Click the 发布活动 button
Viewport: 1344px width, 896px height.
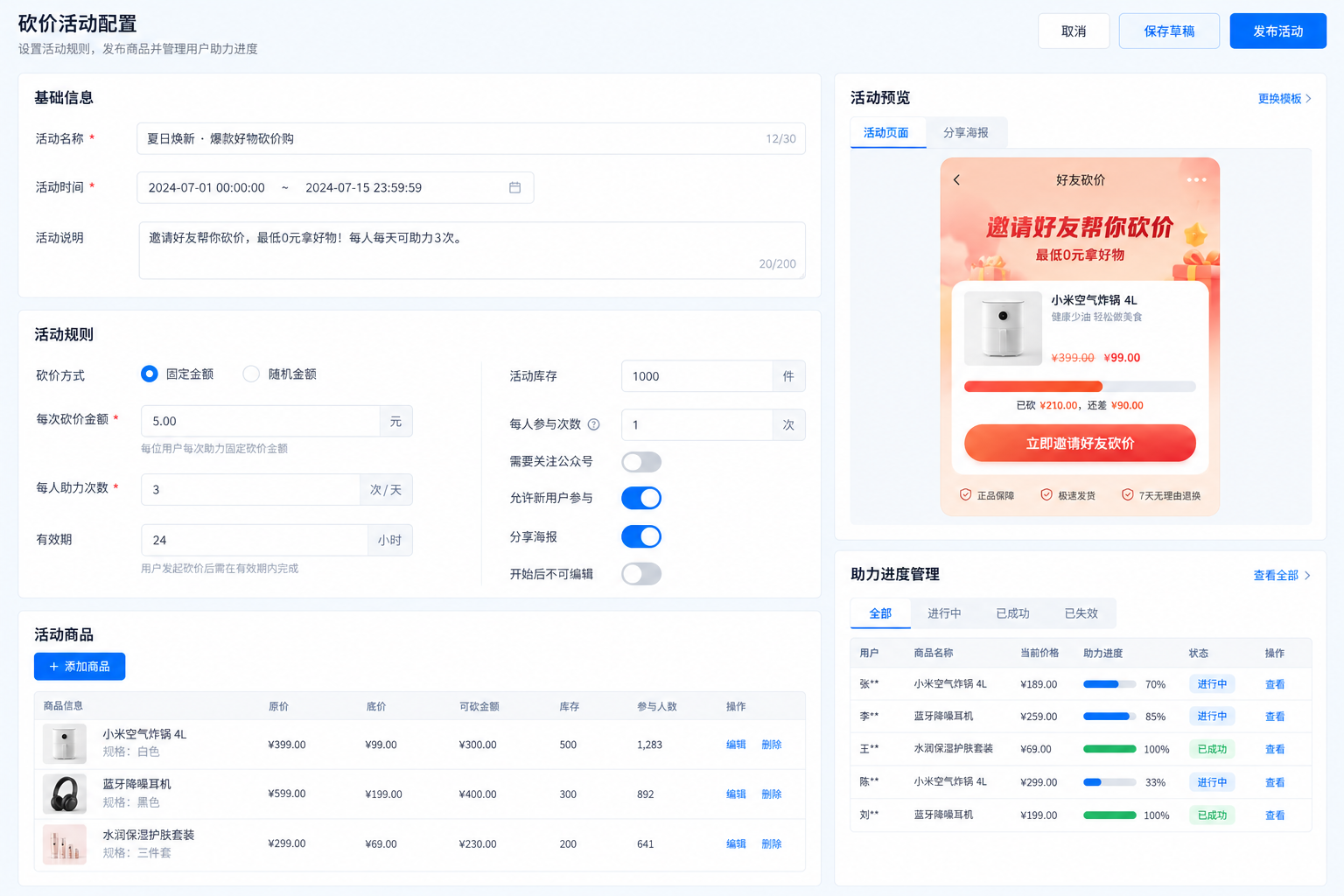click(x=1278, y=31)
